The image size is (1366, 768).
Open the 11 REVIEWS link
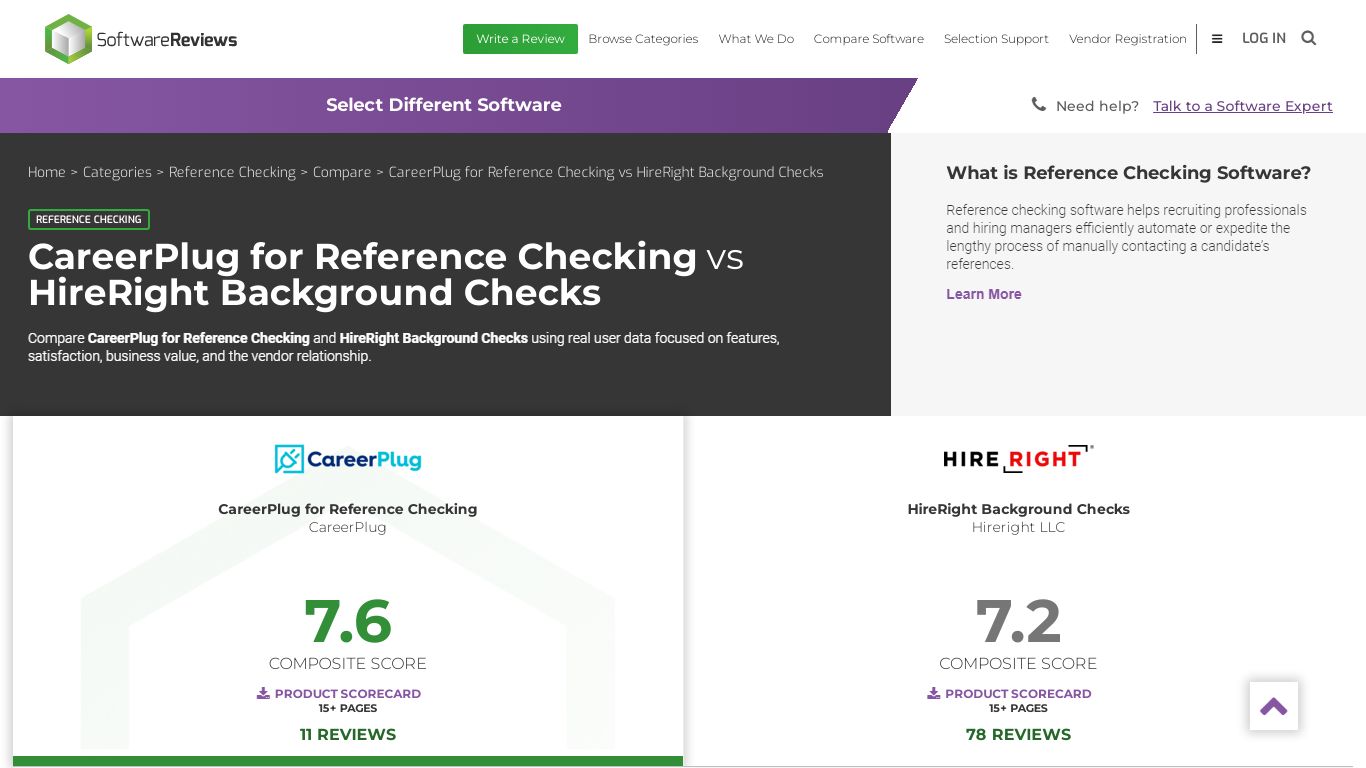348,734
